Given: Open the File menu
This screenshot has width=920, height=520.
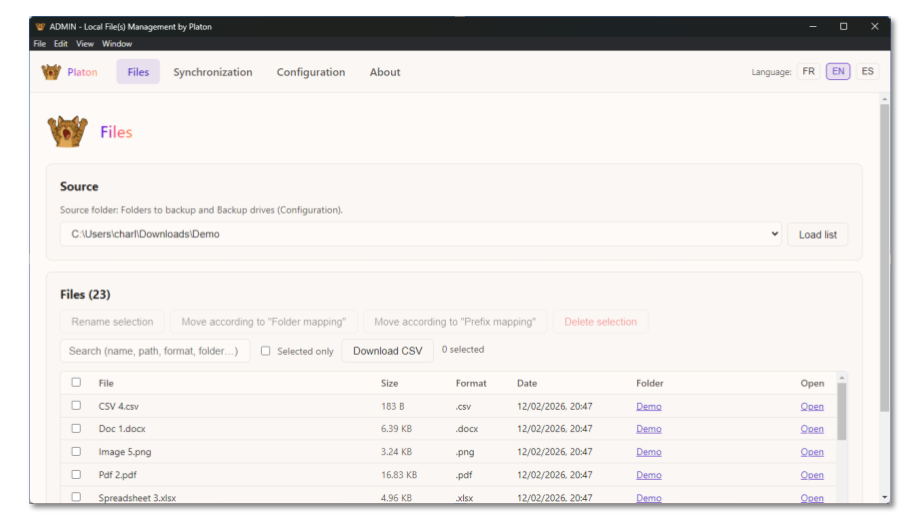Looking at the screenshot, I should (39, 44).
